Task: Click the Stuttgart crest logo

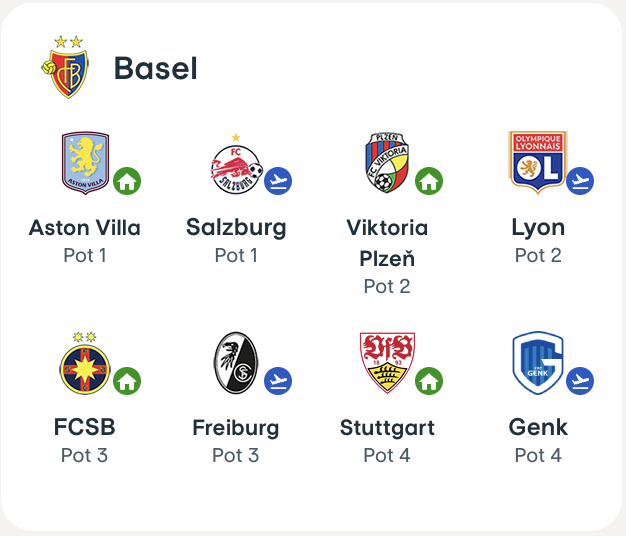Action: 387,362
